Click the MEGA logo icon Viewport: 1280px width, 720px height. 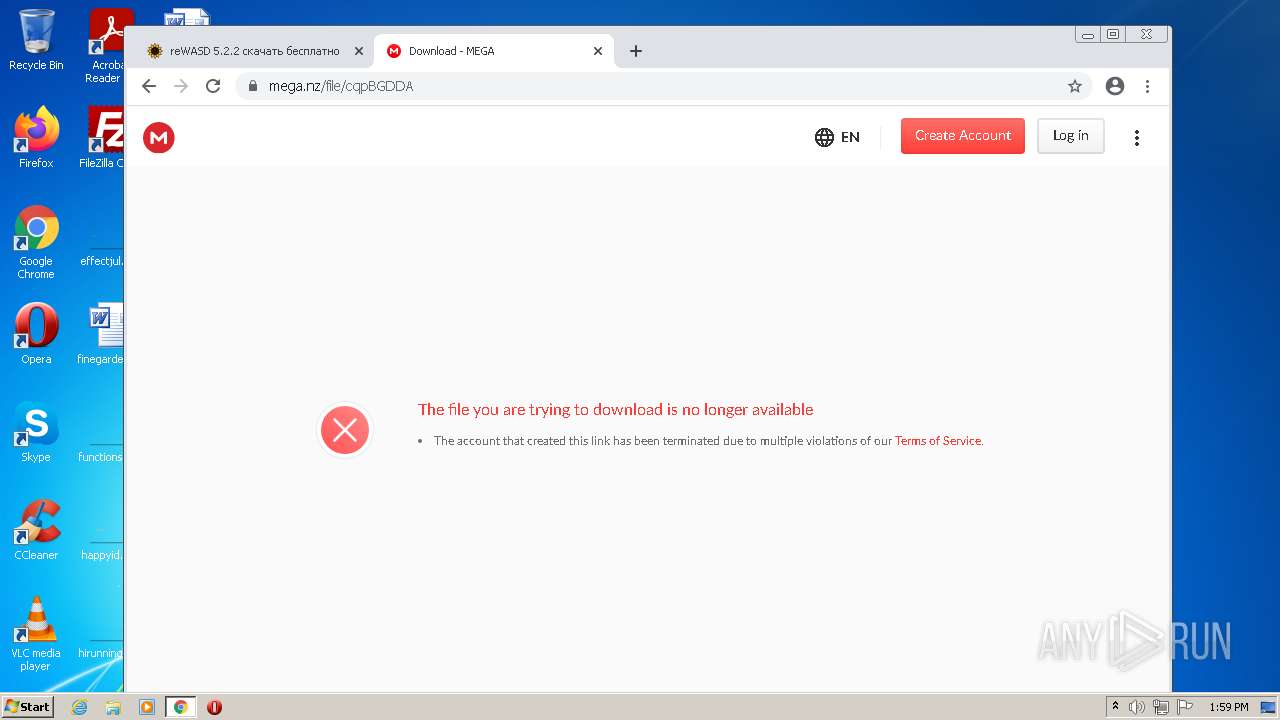tap(159, 137)
